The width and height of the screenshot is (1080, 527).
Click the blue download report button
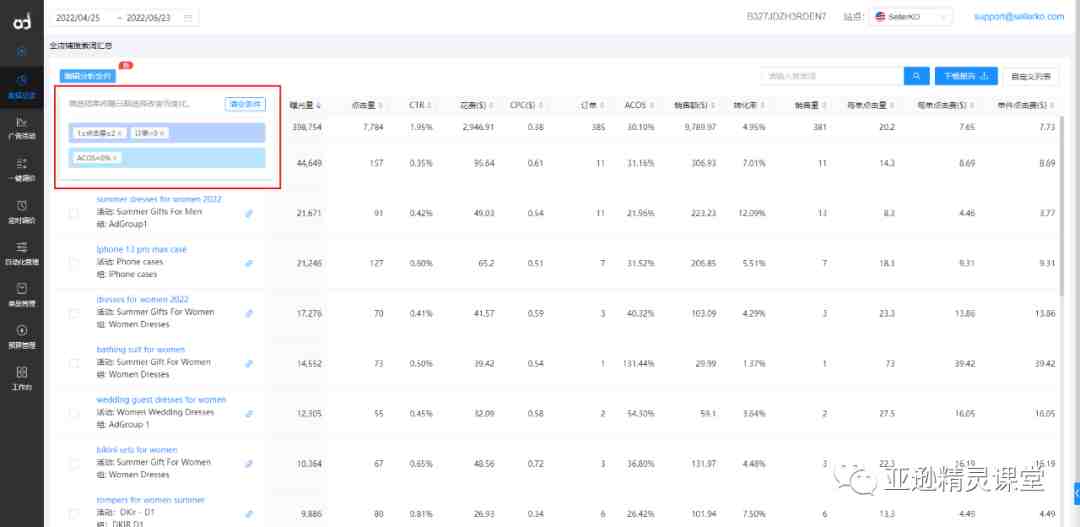tap(966, 76)
